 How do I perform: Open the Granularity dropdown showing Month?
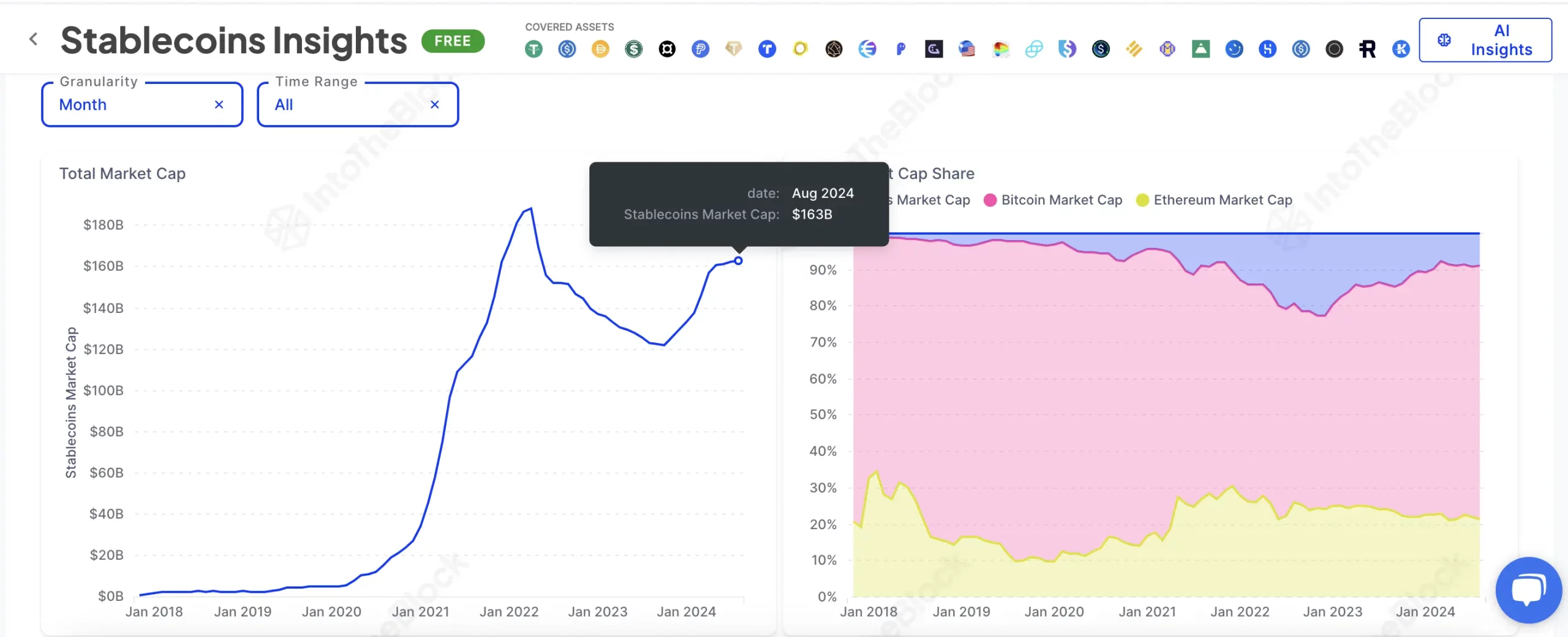point(142,105)
